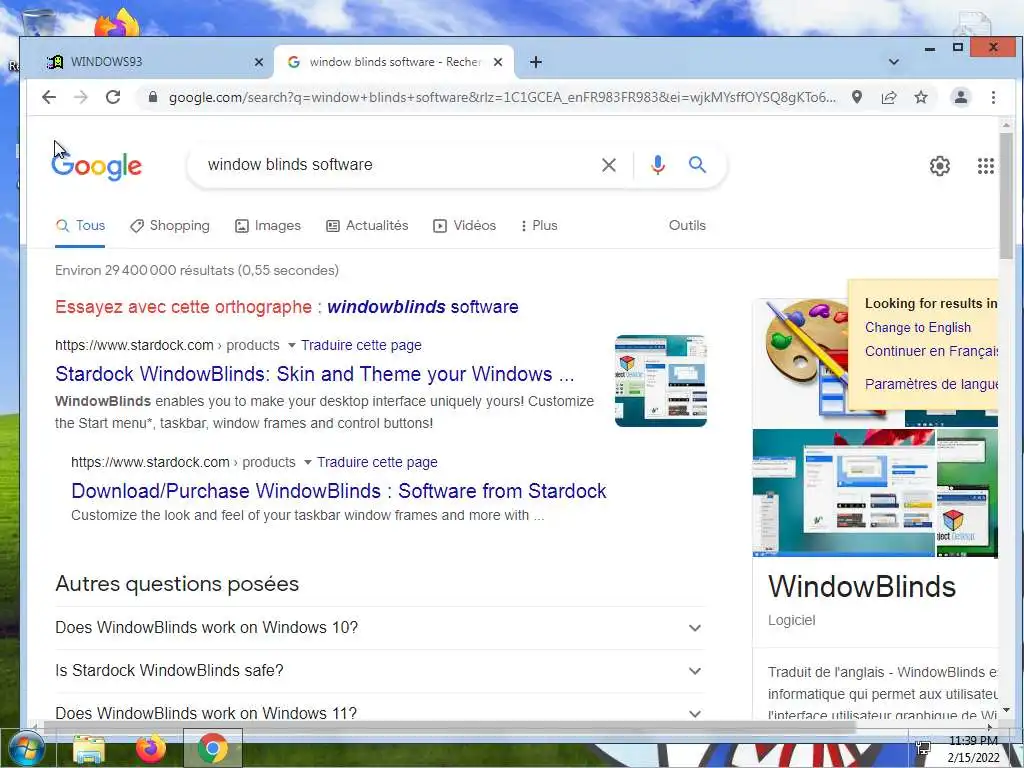Click the horizontal scrollbar at page bottom
Screen dimensions: 1024x768
point(449,727)
